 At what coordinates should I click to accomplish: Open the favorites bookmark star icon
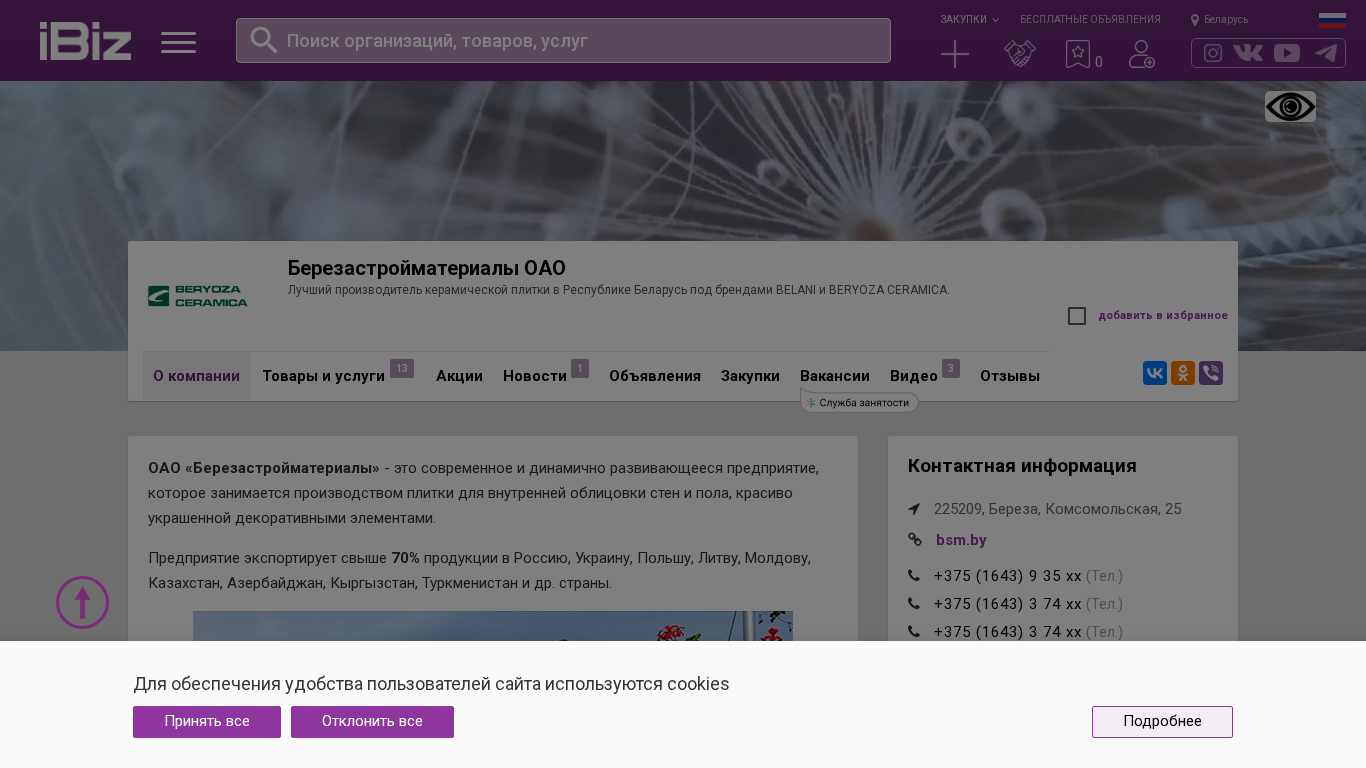tap(1078, 54)
